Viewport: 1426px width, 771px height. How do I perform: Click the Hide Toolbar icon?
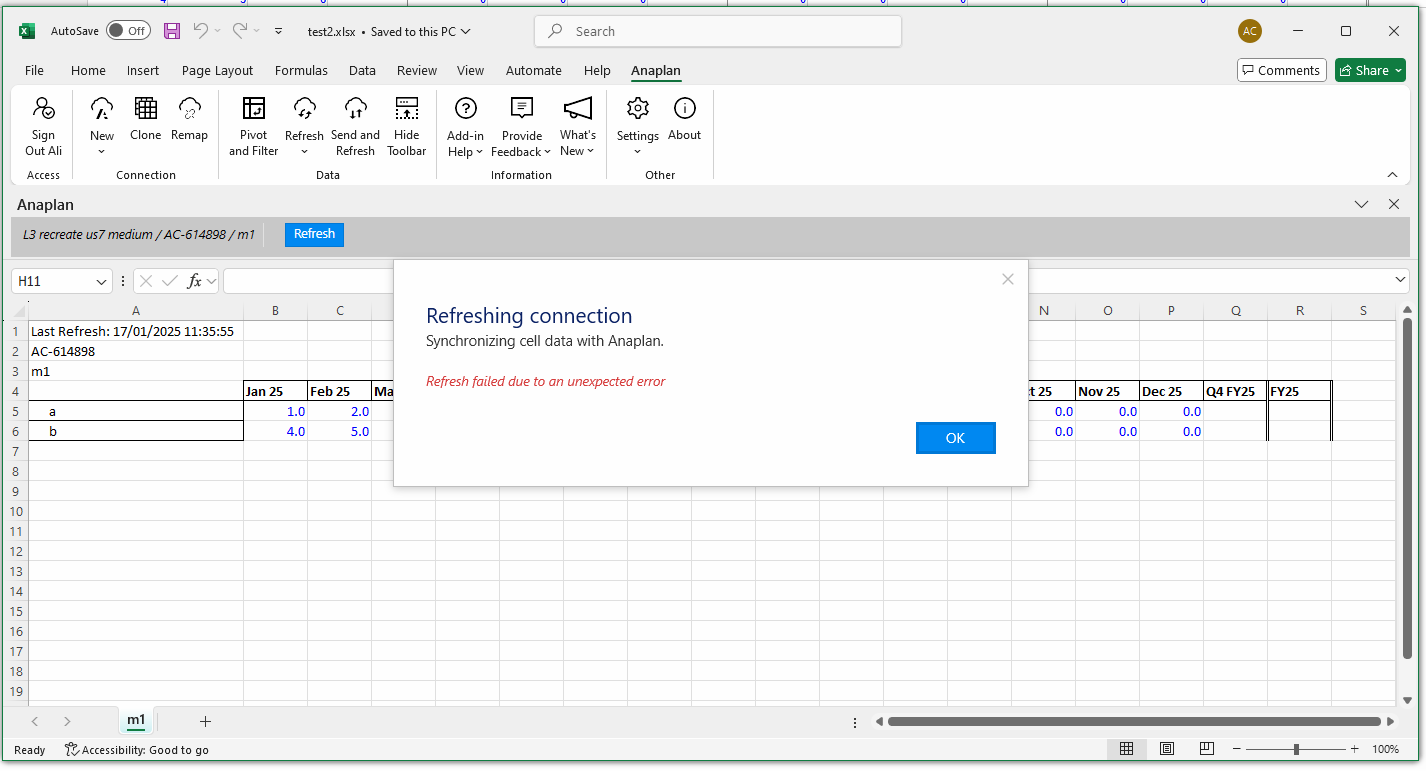click(406, 110)
